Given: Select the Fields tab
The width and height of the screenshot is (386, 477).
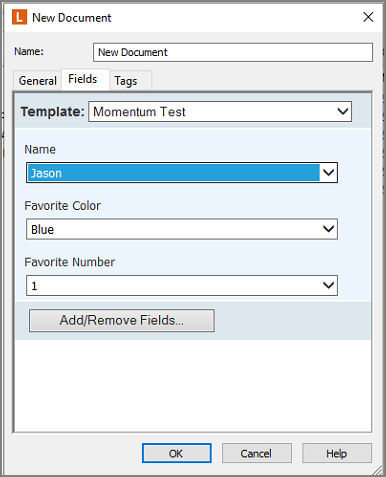Looking at the screenshot, I should pos(83,79).
